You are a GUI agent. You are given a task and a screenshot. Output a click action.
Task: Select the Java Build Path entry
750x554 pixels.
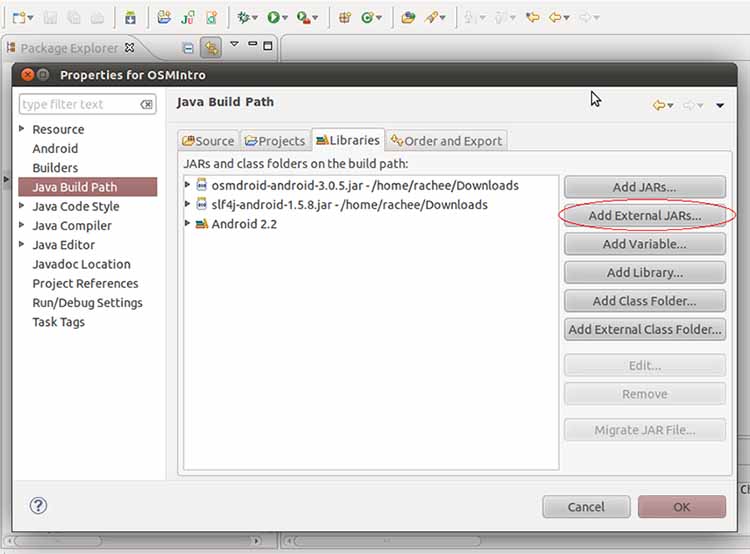coord(88,187)
